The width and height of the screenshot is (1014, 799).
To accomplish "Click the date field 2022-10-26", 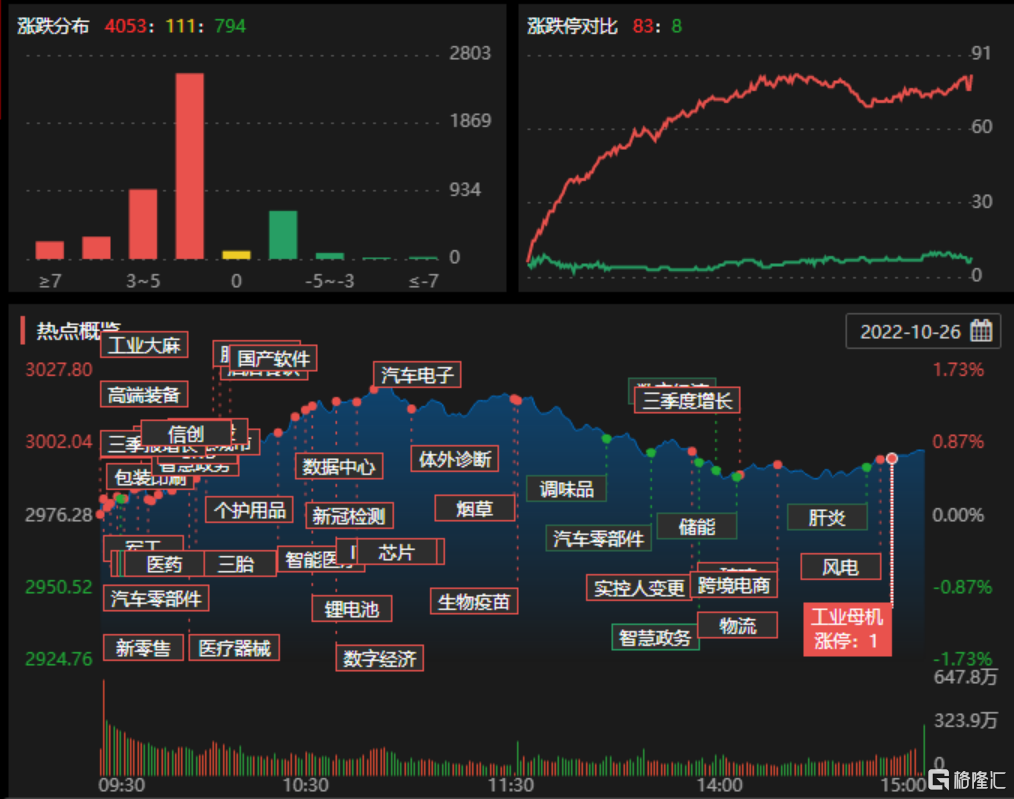I will pyautogui.click(x=923, y=332).
